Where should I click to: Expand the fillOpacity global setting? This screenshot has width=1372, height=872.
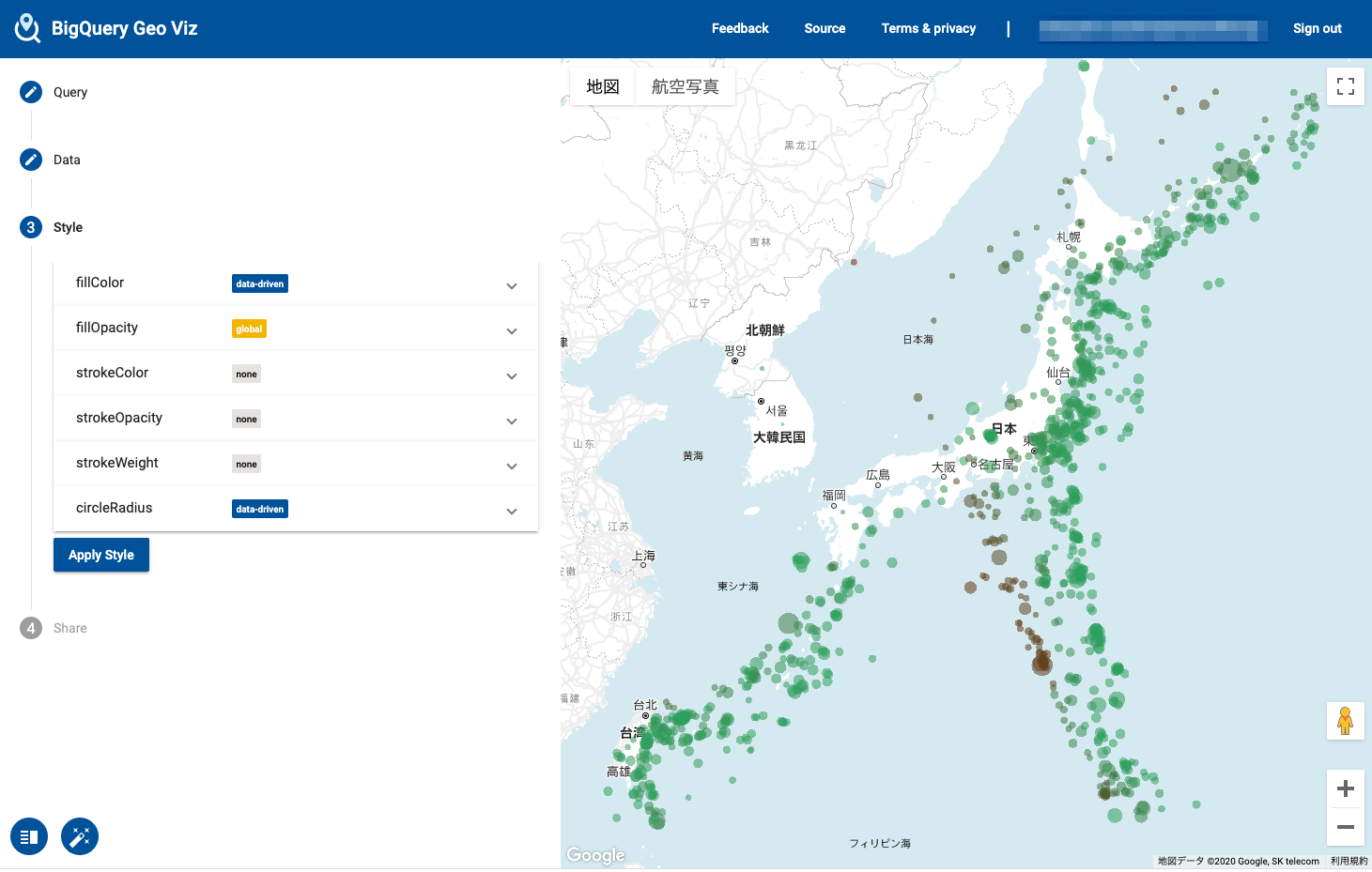pos(512,330)
